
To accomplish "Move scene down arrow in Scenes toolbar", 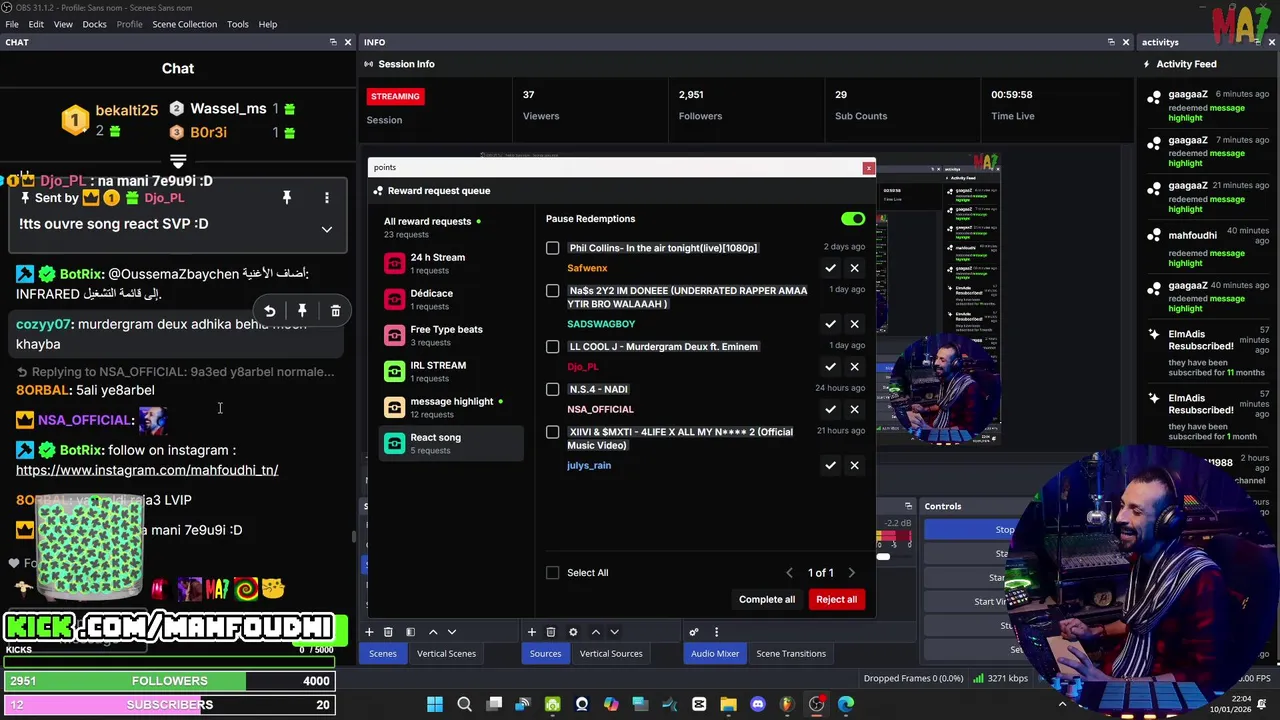I will click(451, 632).
